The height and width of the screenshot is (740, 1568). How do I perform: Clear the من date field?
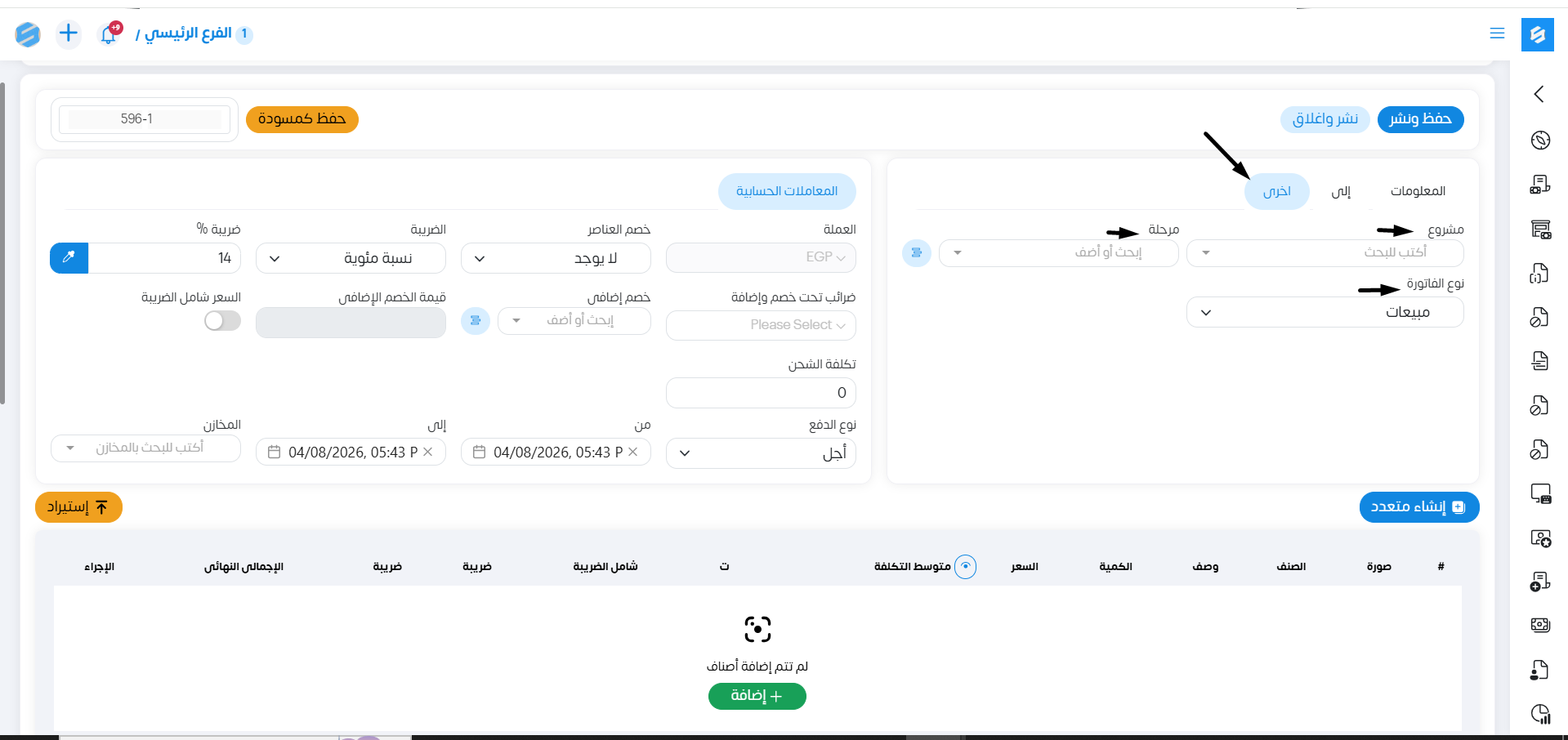click(x=632, y=452)
